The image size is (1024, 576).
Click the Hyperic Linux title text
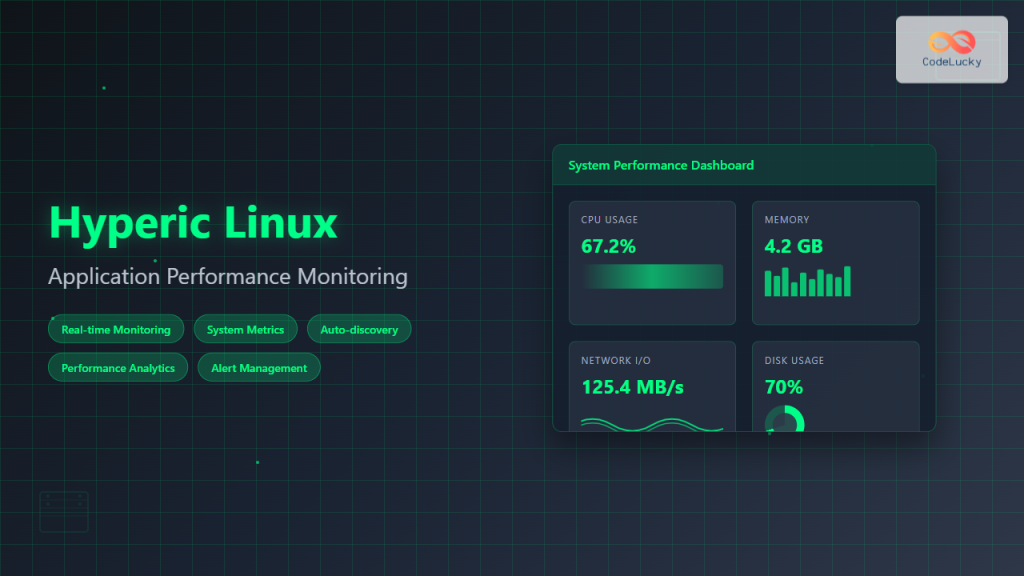pos(192,222)
